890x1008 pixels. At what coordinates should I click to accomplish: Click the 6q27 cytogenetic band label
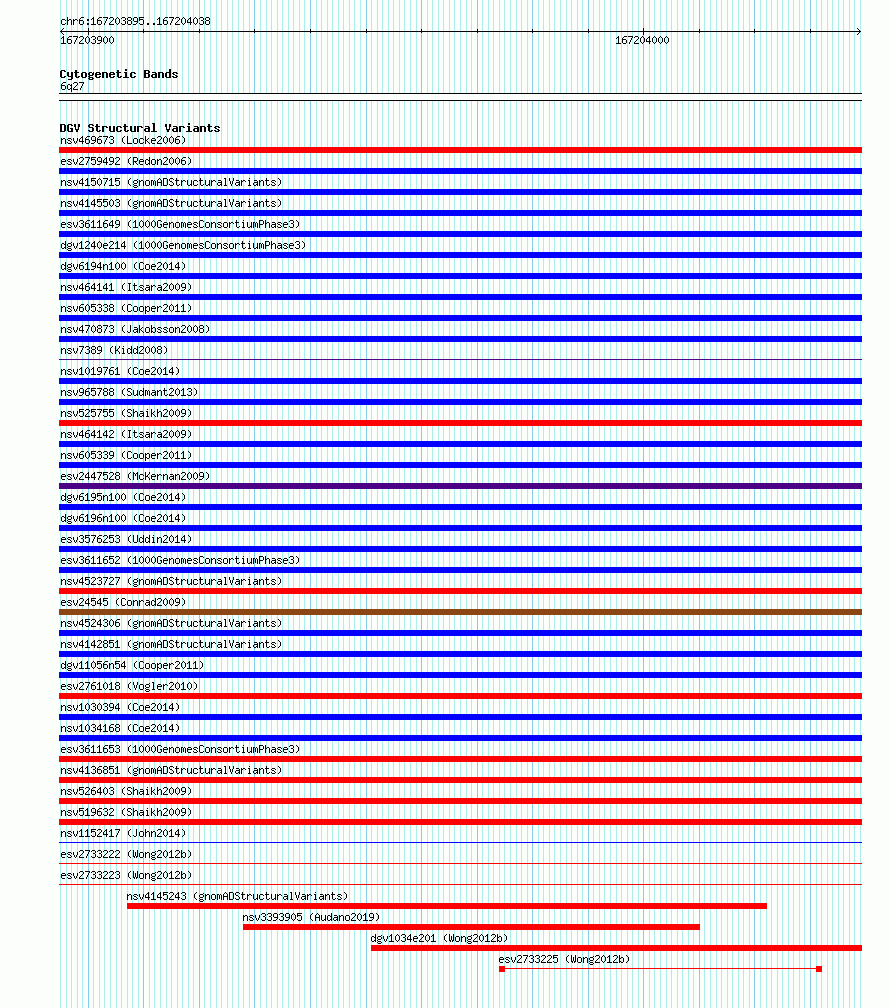click(72, 86)
